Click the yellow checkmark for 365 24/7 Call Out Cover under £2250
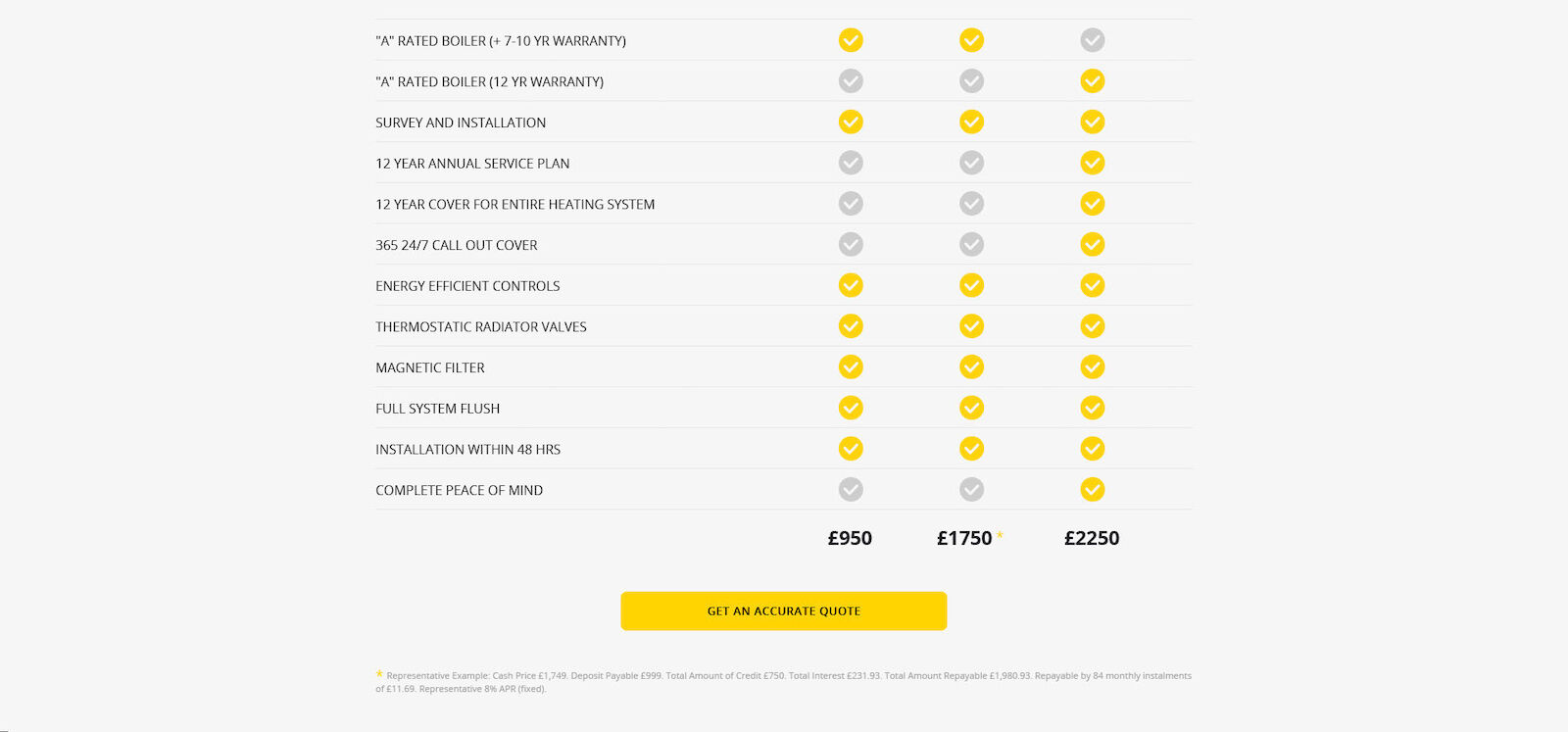1568x732 pixels. pos(1092,244)
